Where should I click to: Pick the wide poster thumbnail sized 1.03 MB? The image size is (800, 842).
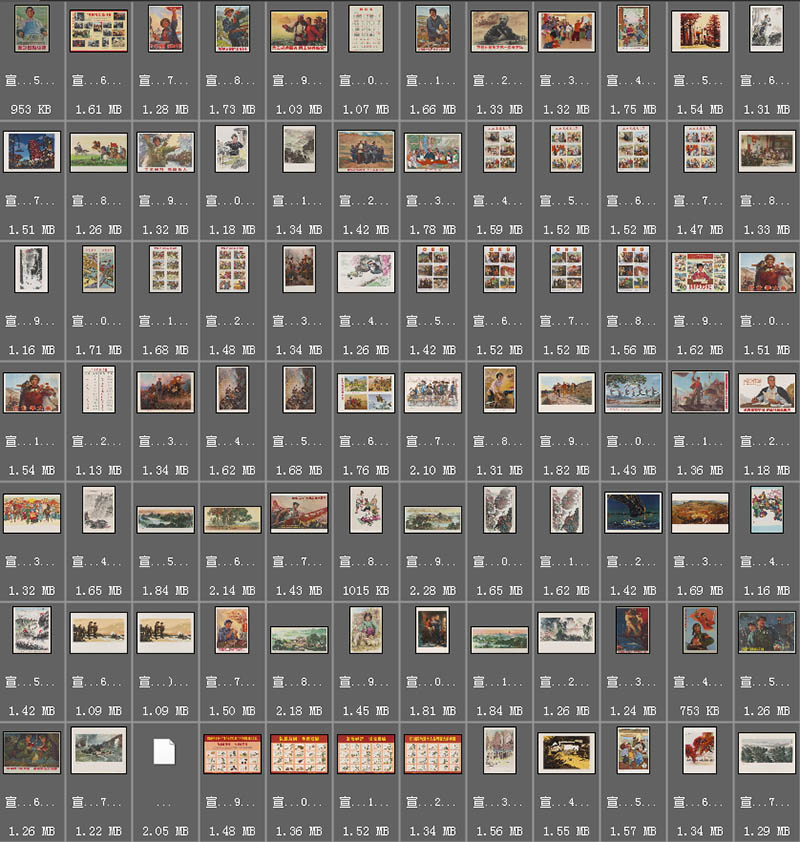[x=299, y=30]
